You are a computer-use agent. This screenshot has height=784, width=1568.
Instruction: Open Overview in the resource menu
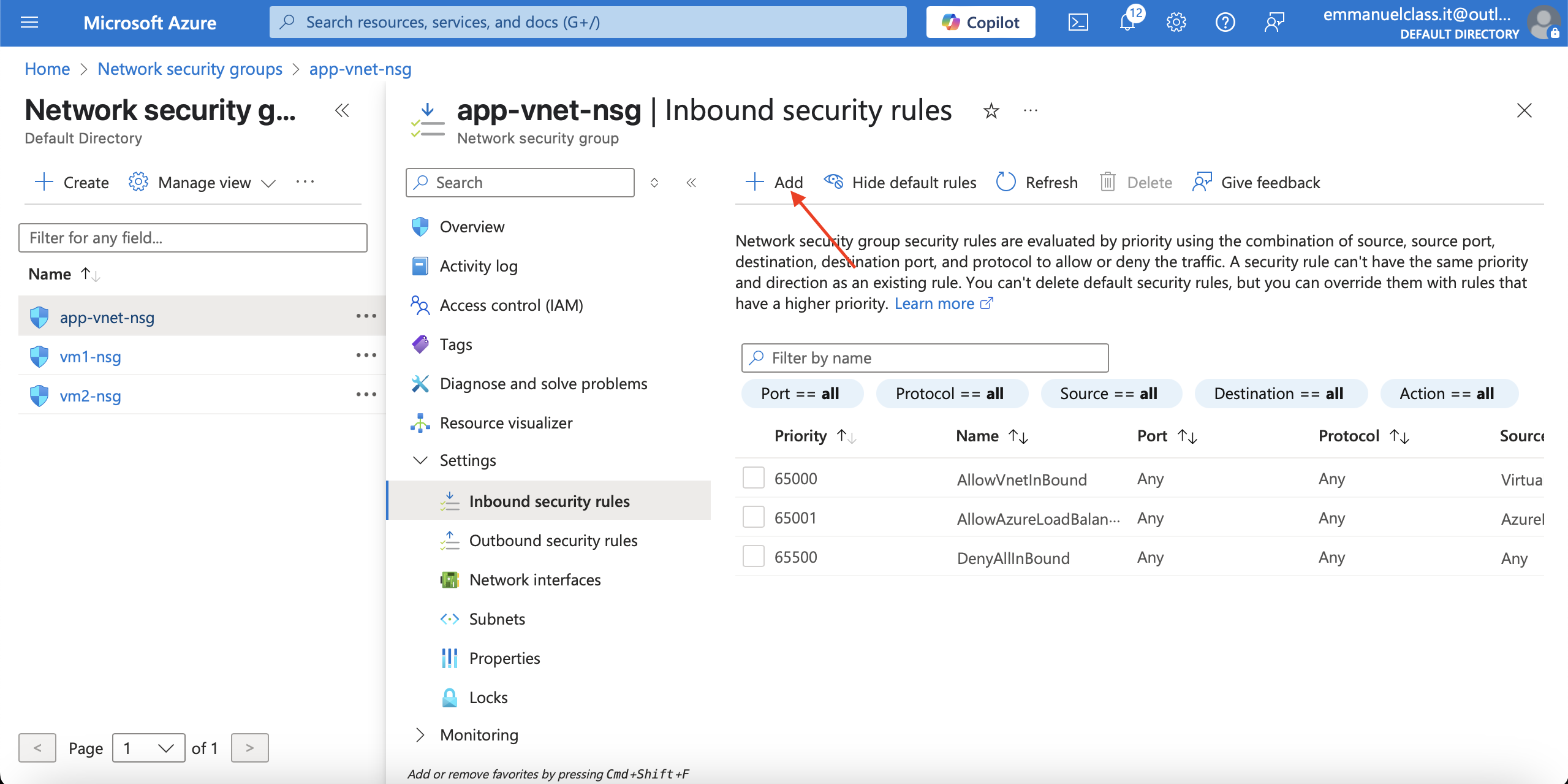[472, 227]
